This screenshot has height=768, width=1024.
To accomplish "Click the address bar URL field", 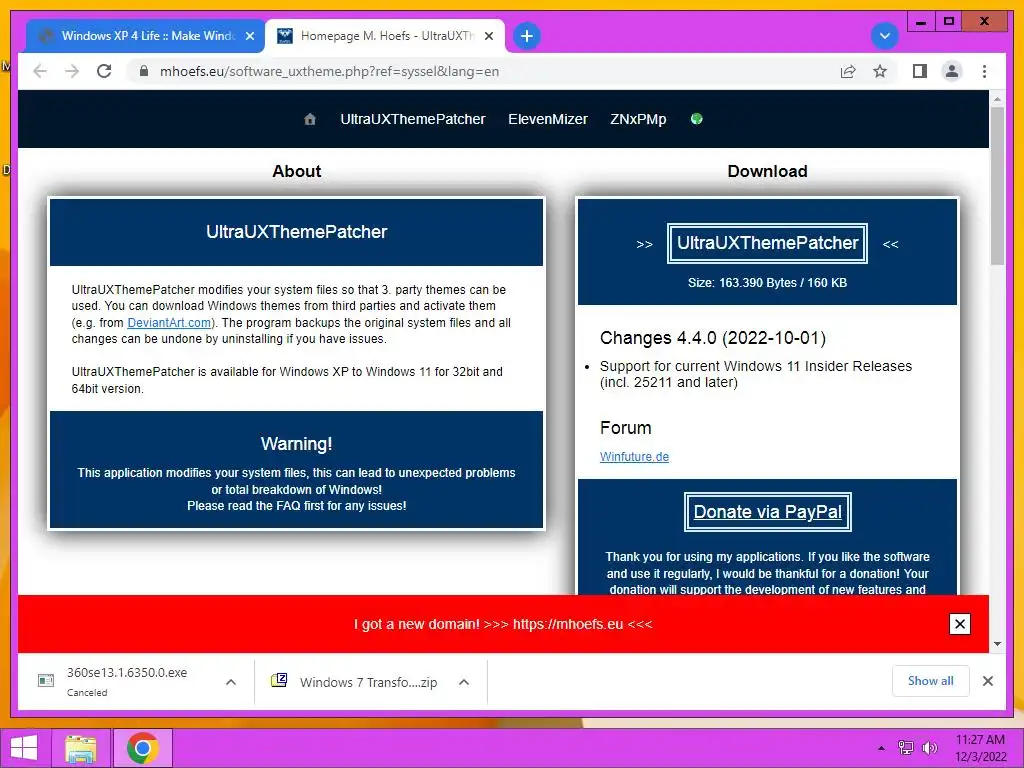I will click(x=483, y=71).
